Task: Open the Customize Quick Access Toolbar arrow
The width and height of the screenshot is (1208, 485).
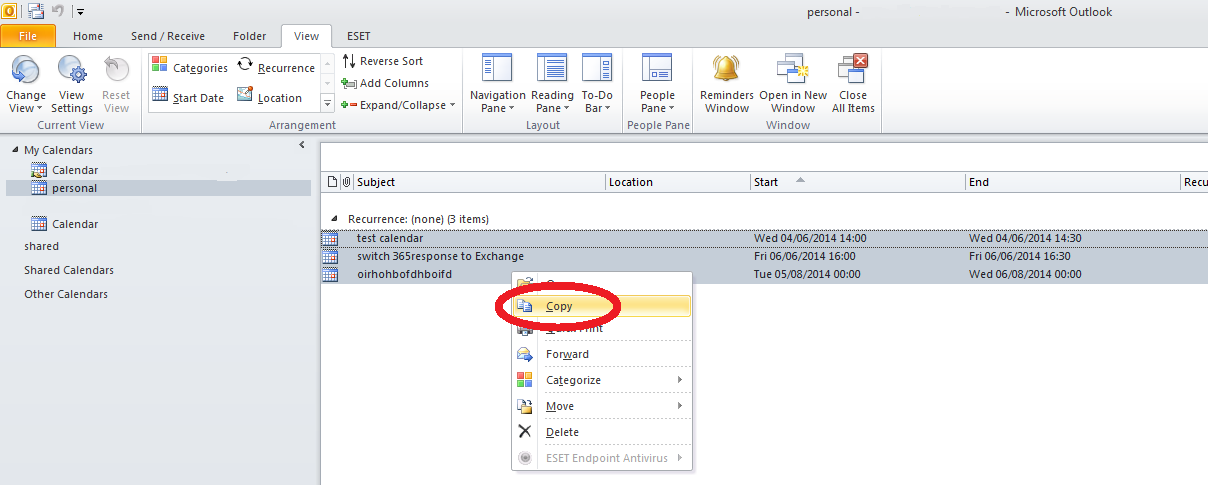Action: coord(80,12)
